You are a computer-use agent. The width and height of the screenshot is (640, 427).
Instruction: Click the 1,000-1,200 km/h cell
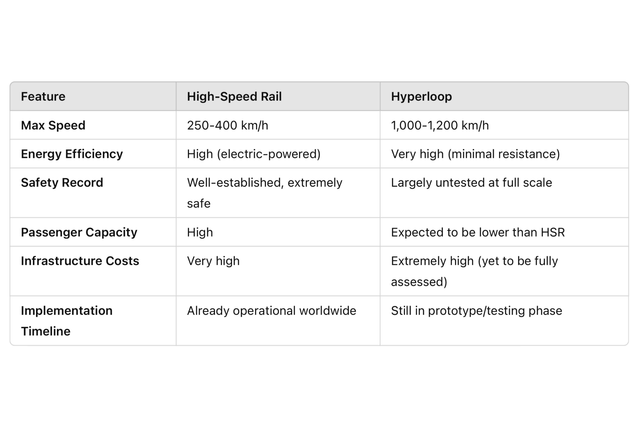[x=440, y=126]
